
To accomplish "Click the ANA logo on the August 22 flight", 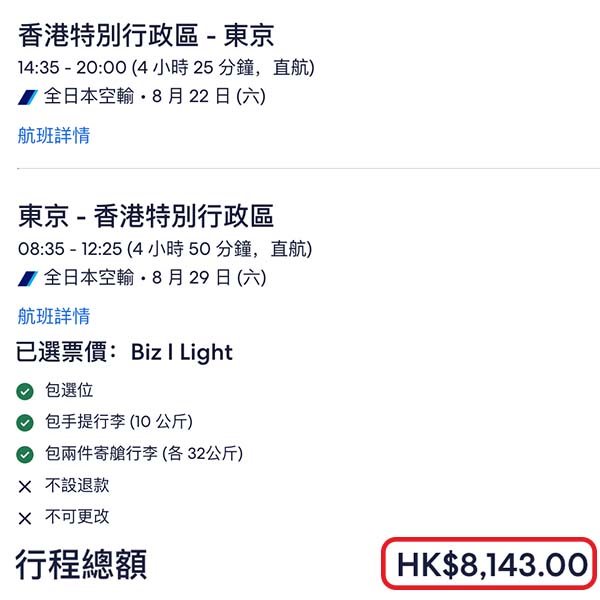I will click(x=27, y=98).
